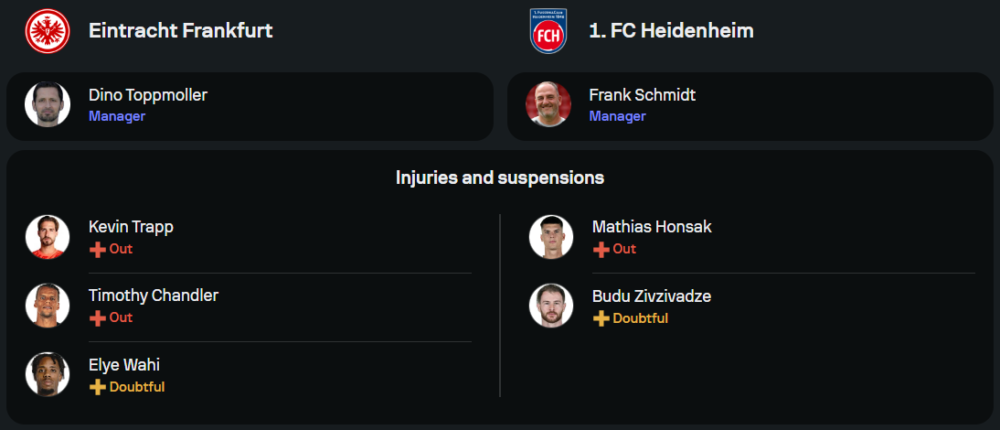Click the Injuries and suspensions heading

coord(500,178)
